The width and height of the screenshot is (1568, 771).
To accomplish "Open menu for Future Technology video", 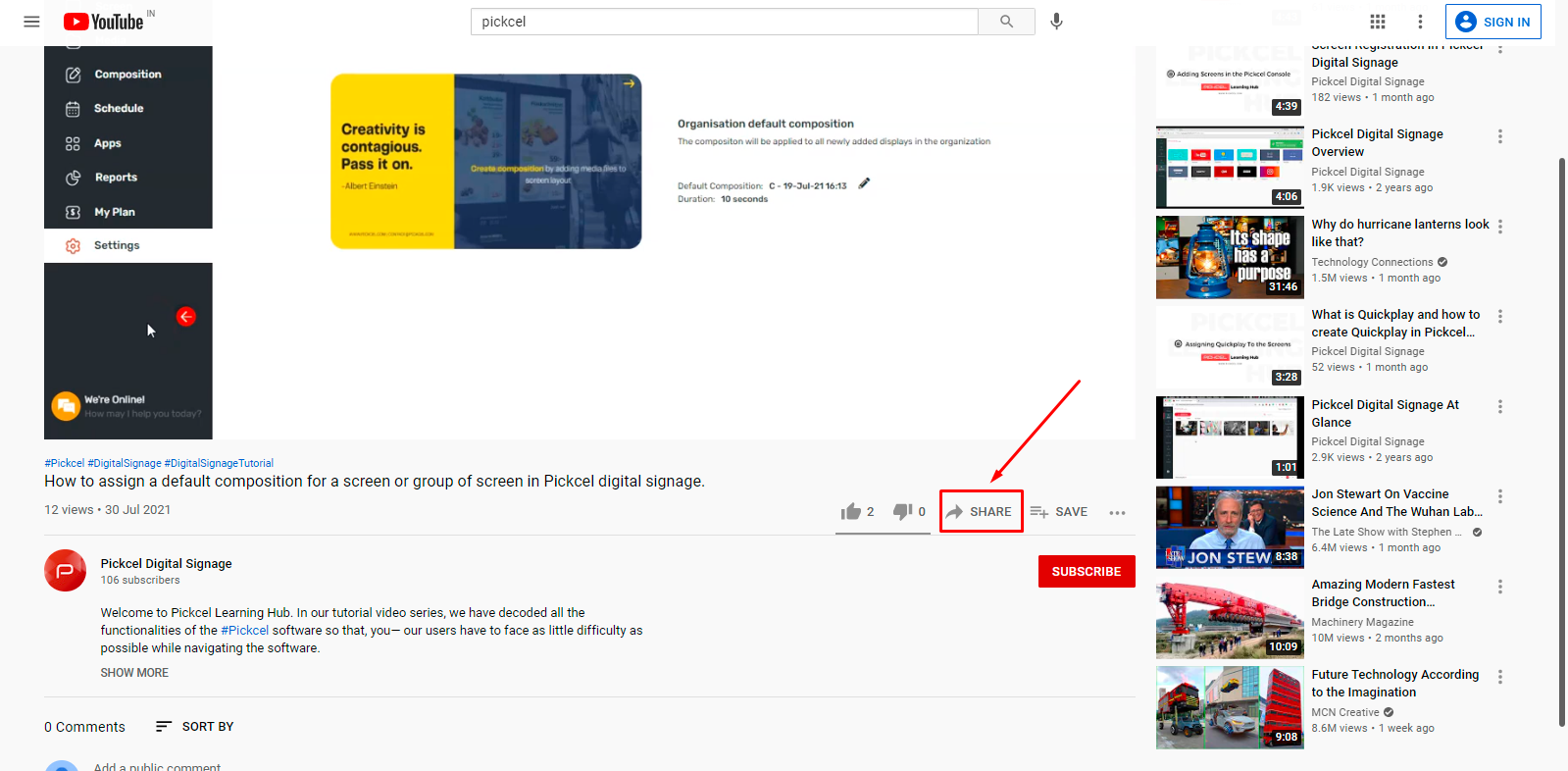I will click(x=1500, y=677).
